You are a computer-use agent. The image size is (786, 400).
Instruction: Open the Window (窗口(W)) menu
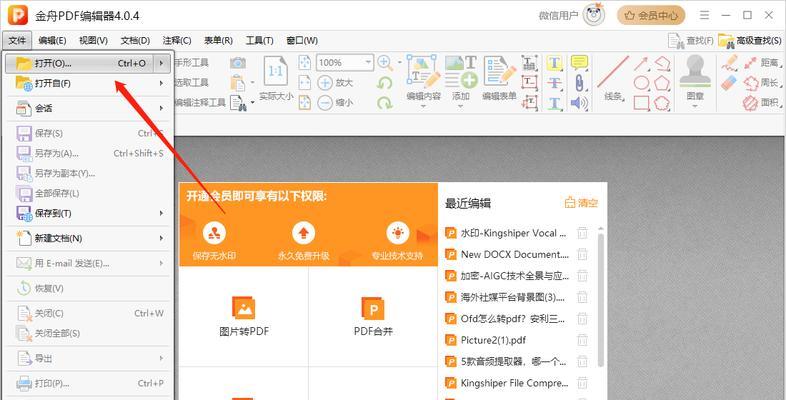tap(302, 41)
